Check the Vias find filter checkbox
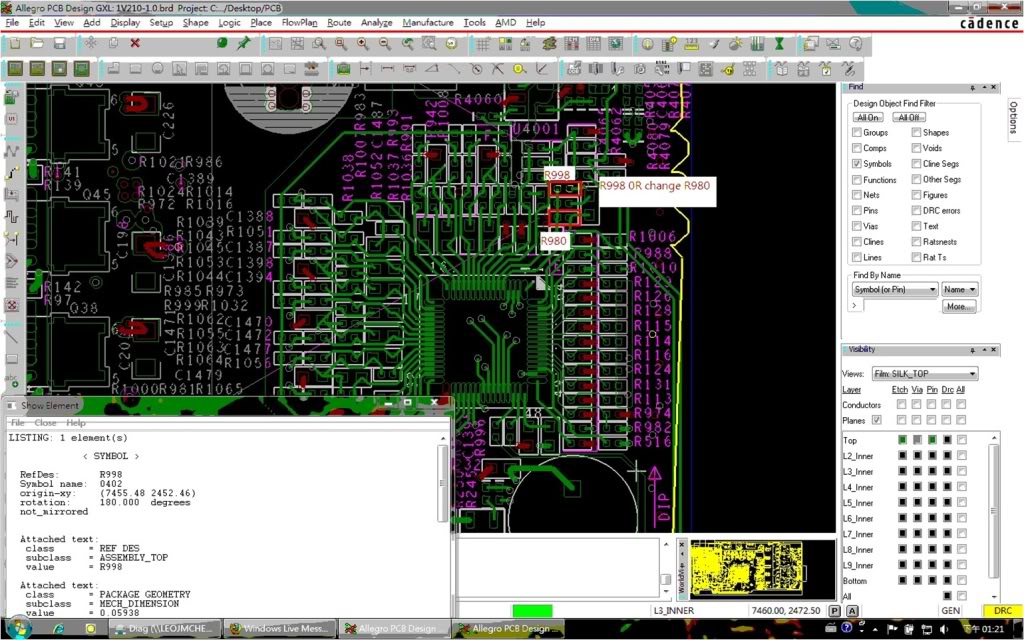The image size is (1024, 640). point(857,226)
